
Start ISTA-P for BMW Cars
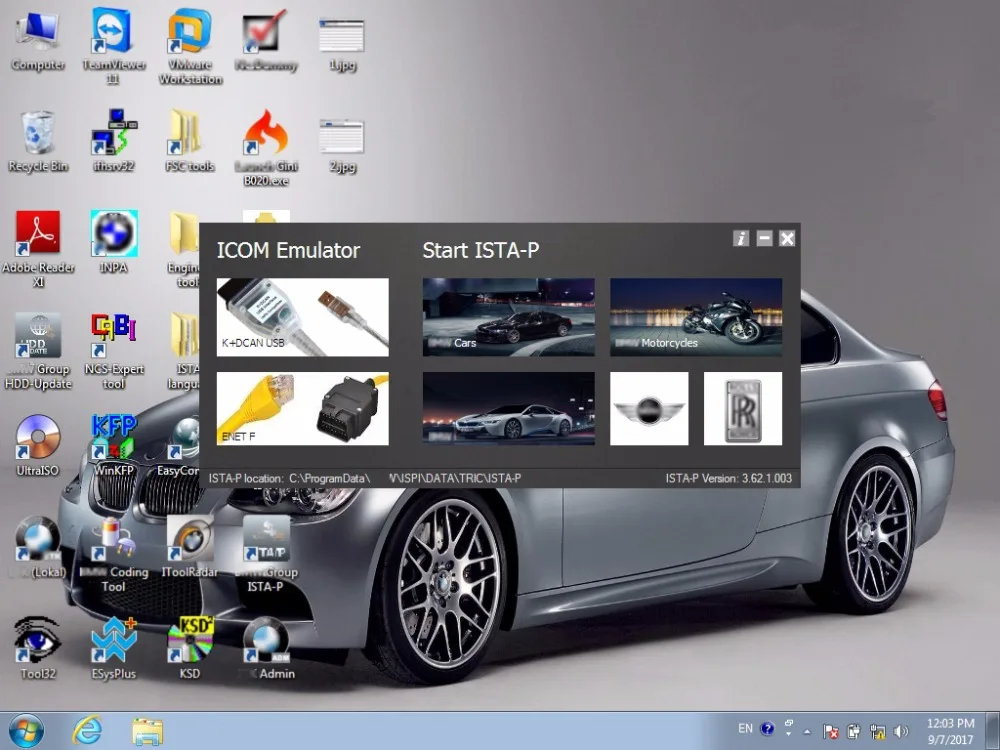[508, 317]
